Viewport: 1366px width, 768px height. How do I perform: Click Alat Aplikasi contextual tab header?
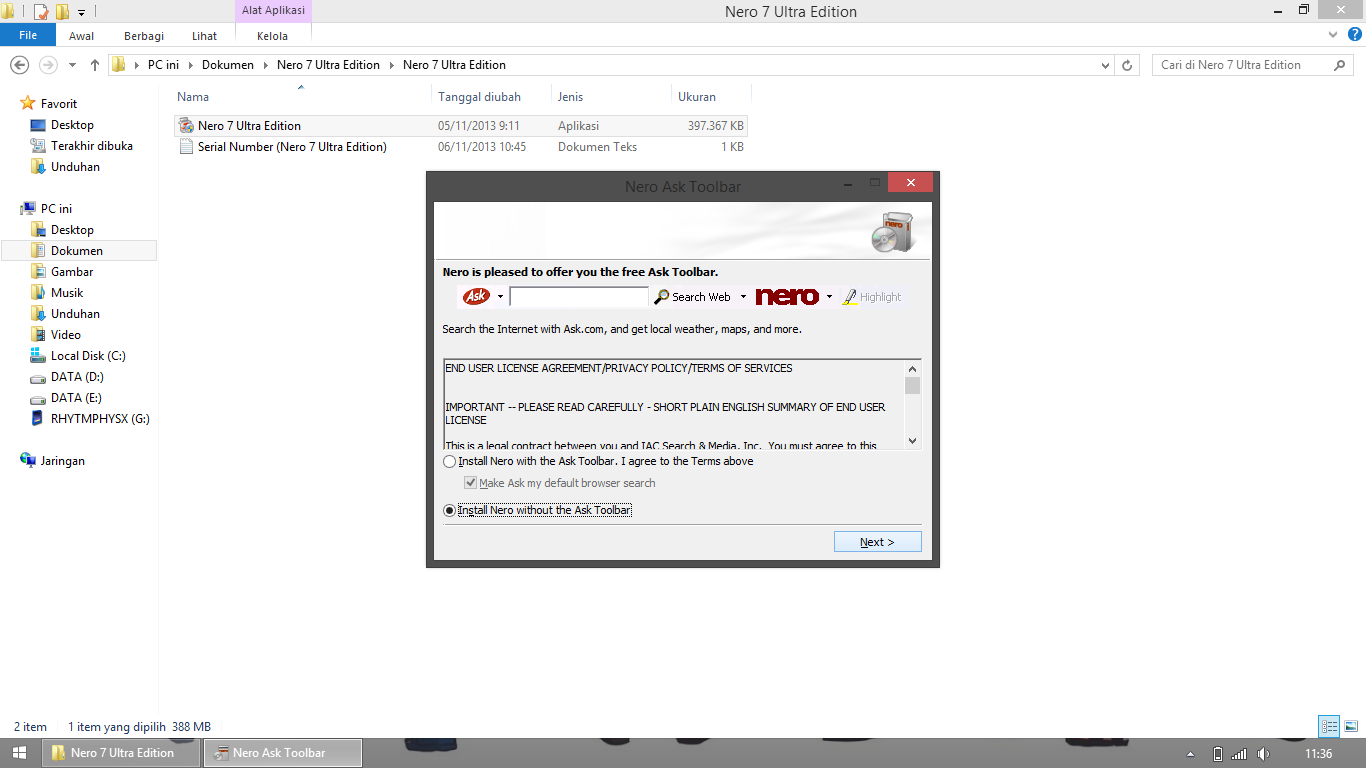(x=273, y=11)
